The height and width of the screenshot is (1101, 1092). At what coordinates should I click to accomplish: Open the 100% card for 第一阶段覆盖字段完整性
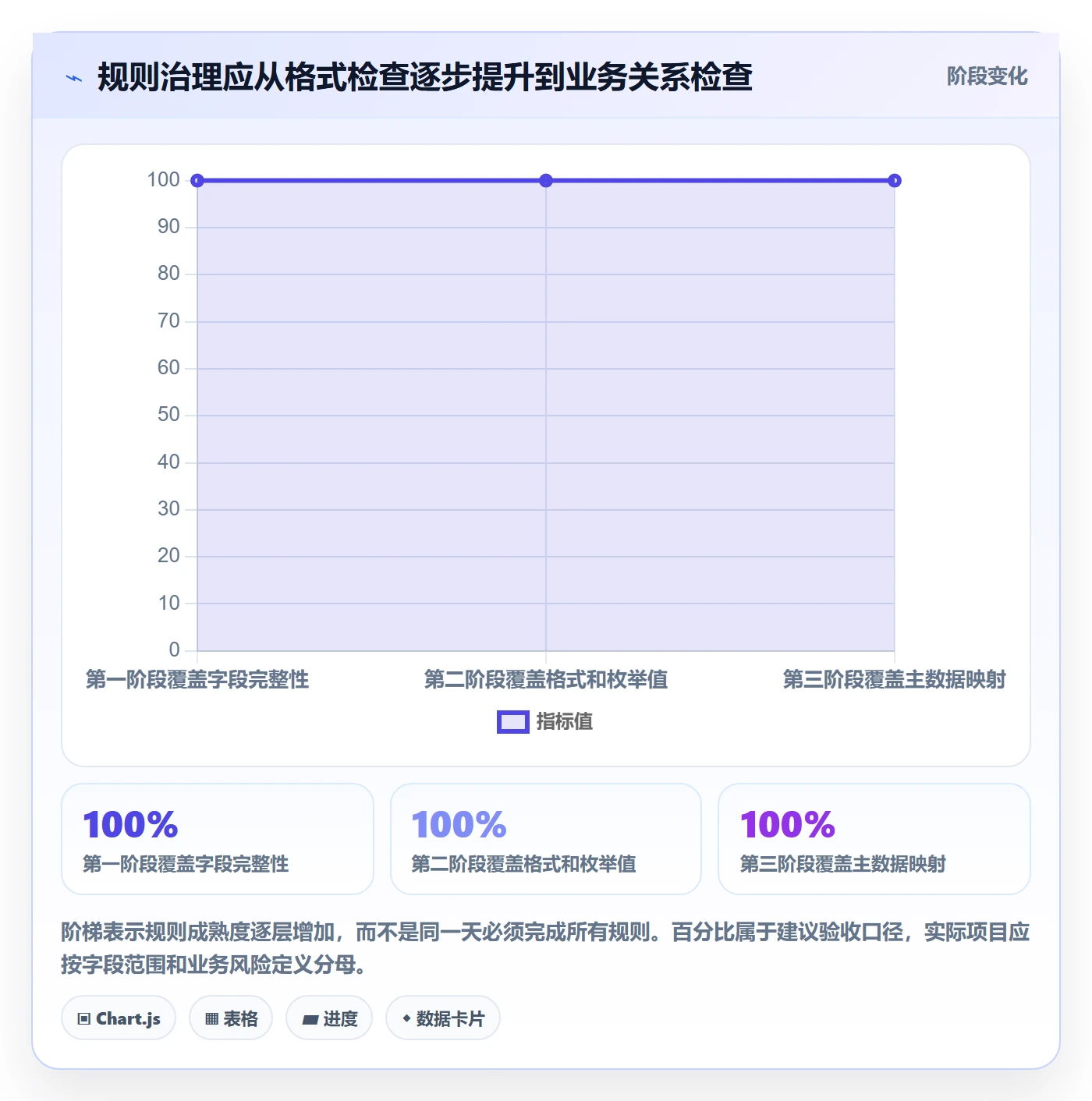218,839
